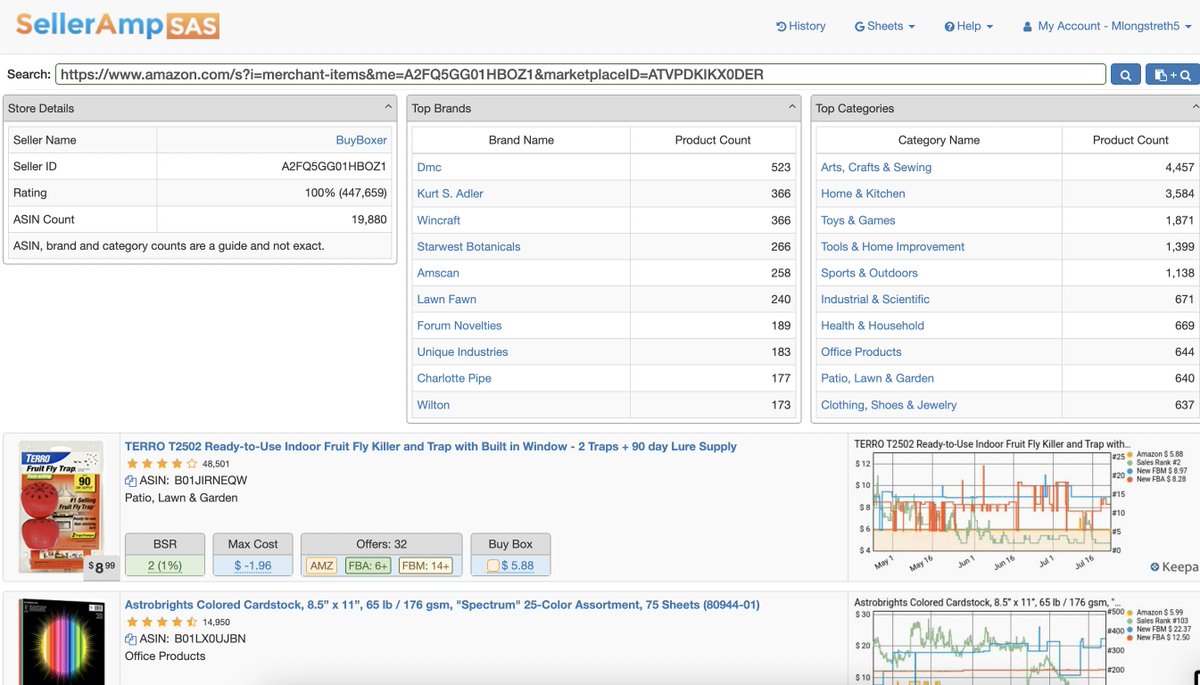This screenshot has width=1200, height=685.
Task: Open Astrobrights Colored Cardstock product title
Action: pyautogui.click(x=442, y=605)
